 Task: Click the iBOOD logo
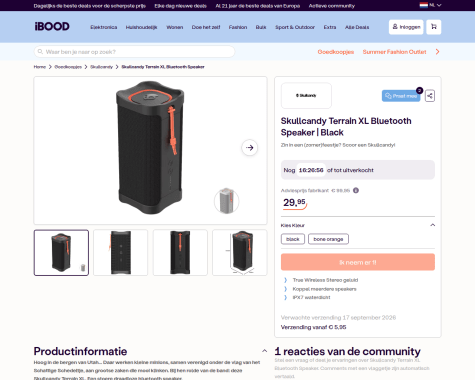(52, 26)
